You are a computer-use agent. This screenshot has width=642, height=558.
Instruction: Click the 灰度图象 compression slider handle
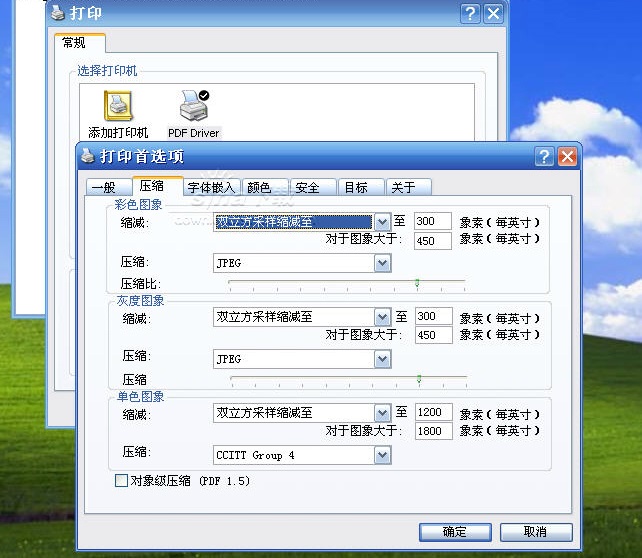[x=418, y=379]
